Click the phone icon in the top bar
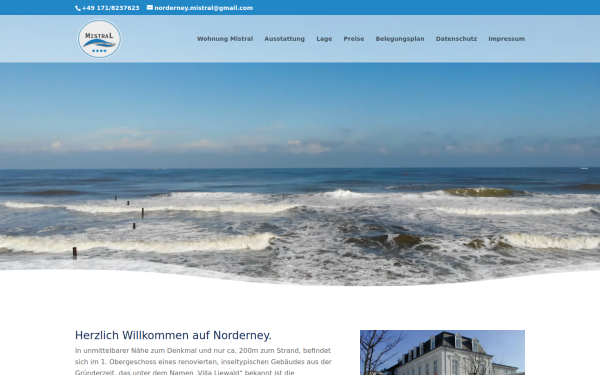600x375 pixels. (x=78, y=8)
